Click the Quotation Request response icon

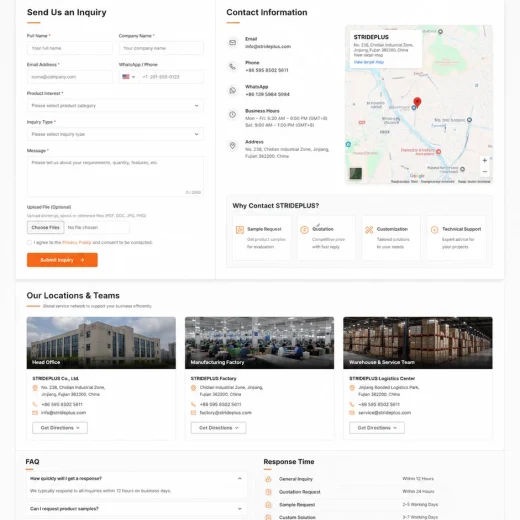pos(268,492)
